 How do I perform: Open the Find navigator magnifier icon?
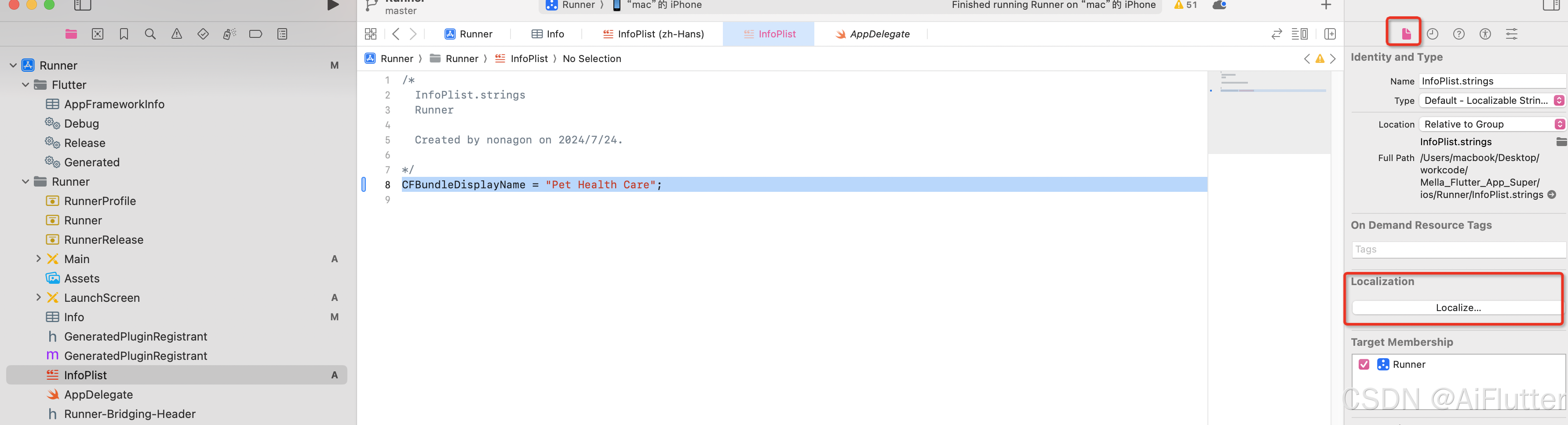tap(150, 34)
